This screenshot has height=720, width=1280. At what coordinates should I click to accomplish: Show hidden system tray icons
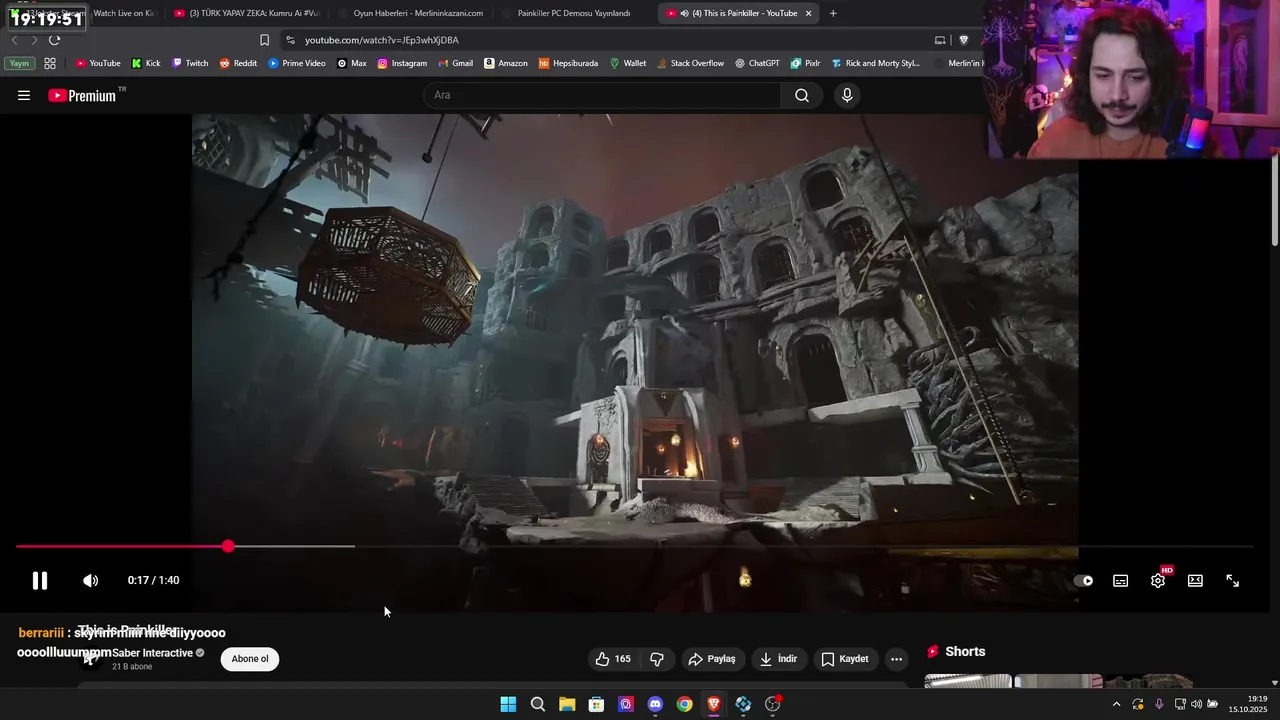click(1116, 704)
